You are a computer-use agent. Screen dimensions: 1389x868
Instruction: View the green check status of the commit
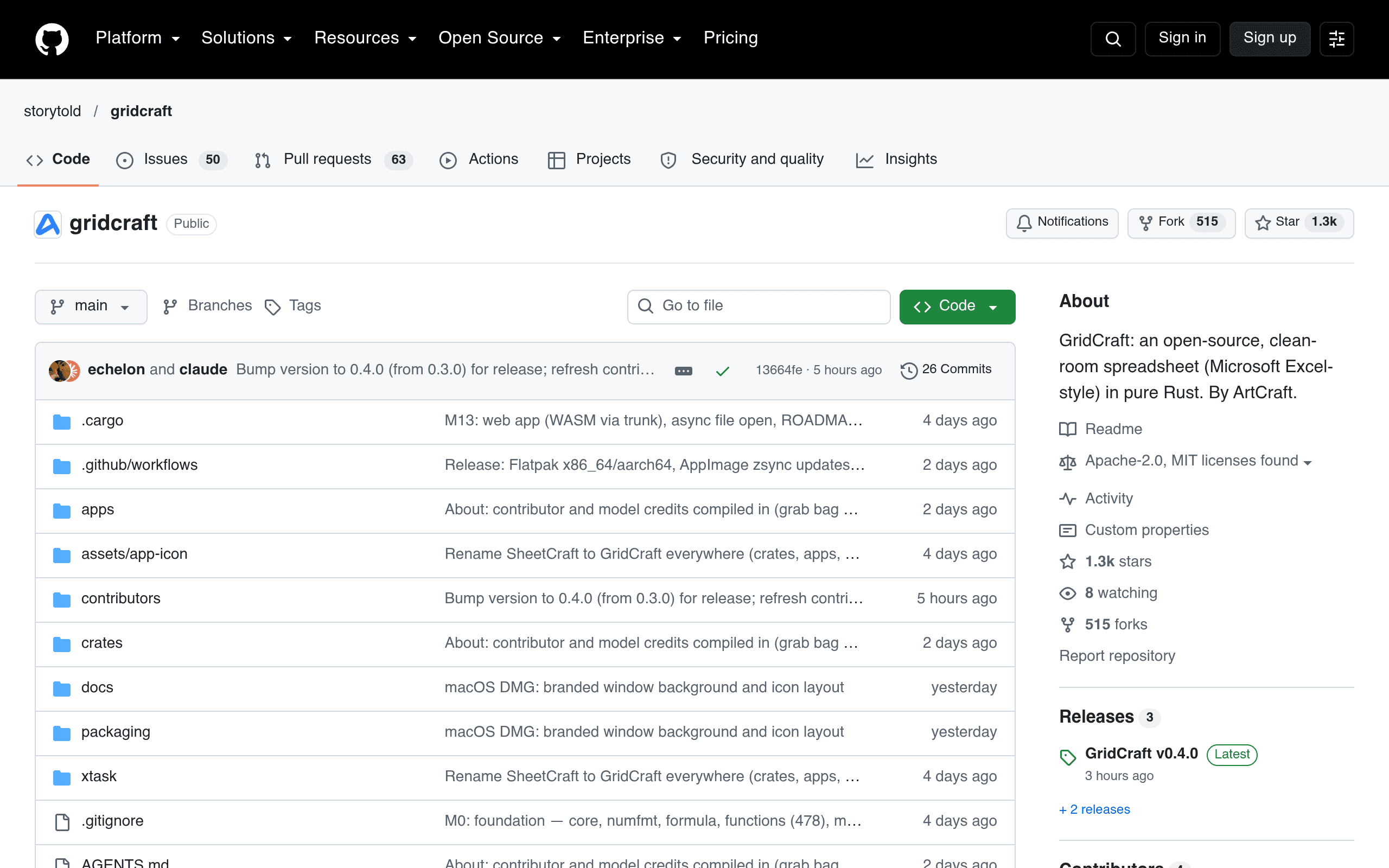[723, 371]
